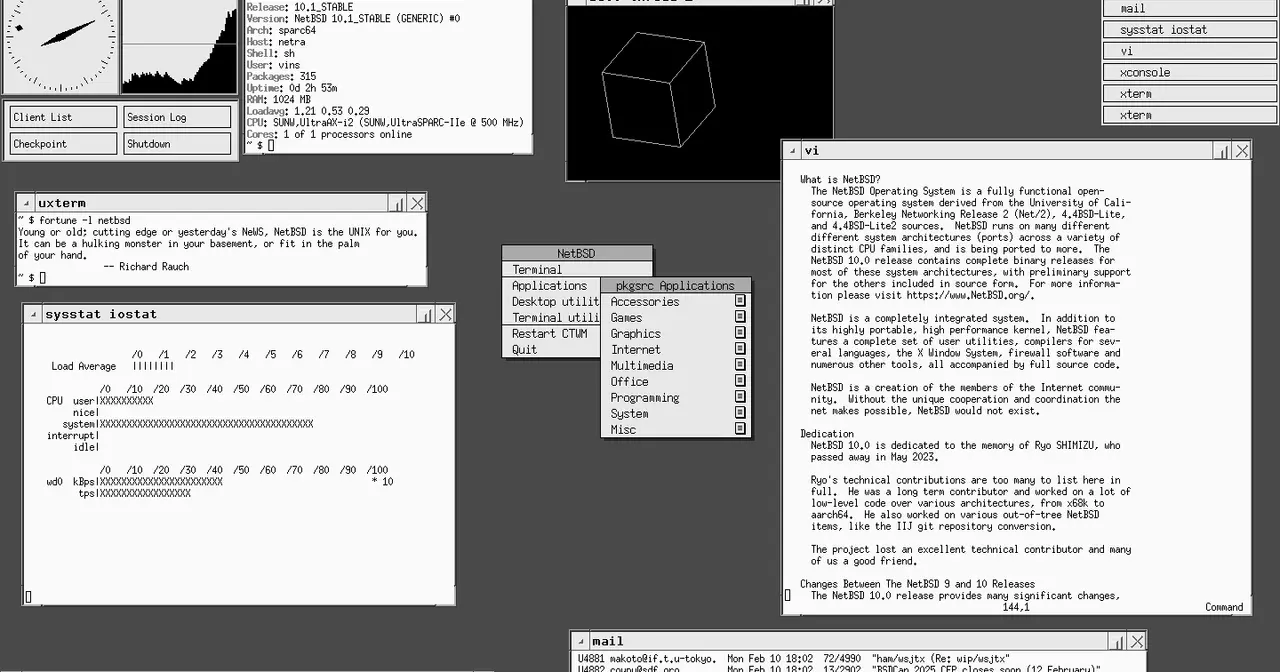Image resolution: width=1280 pixels, height=672 pixels.
Task: Close the vi window with X
Action: [x=1242, y=150]
